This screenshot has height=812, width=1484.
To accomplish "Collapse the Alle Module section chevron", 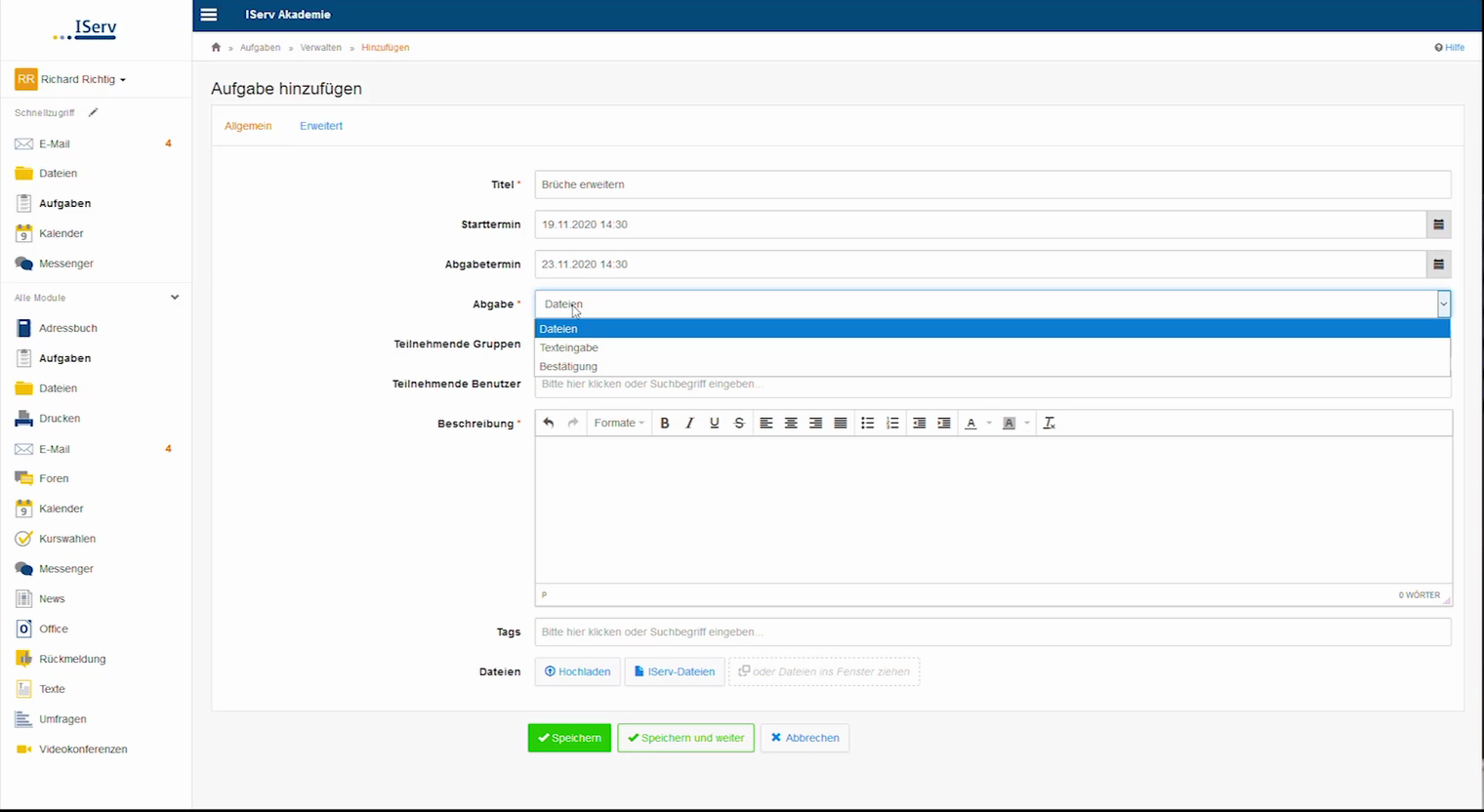I will coord(175,298).
